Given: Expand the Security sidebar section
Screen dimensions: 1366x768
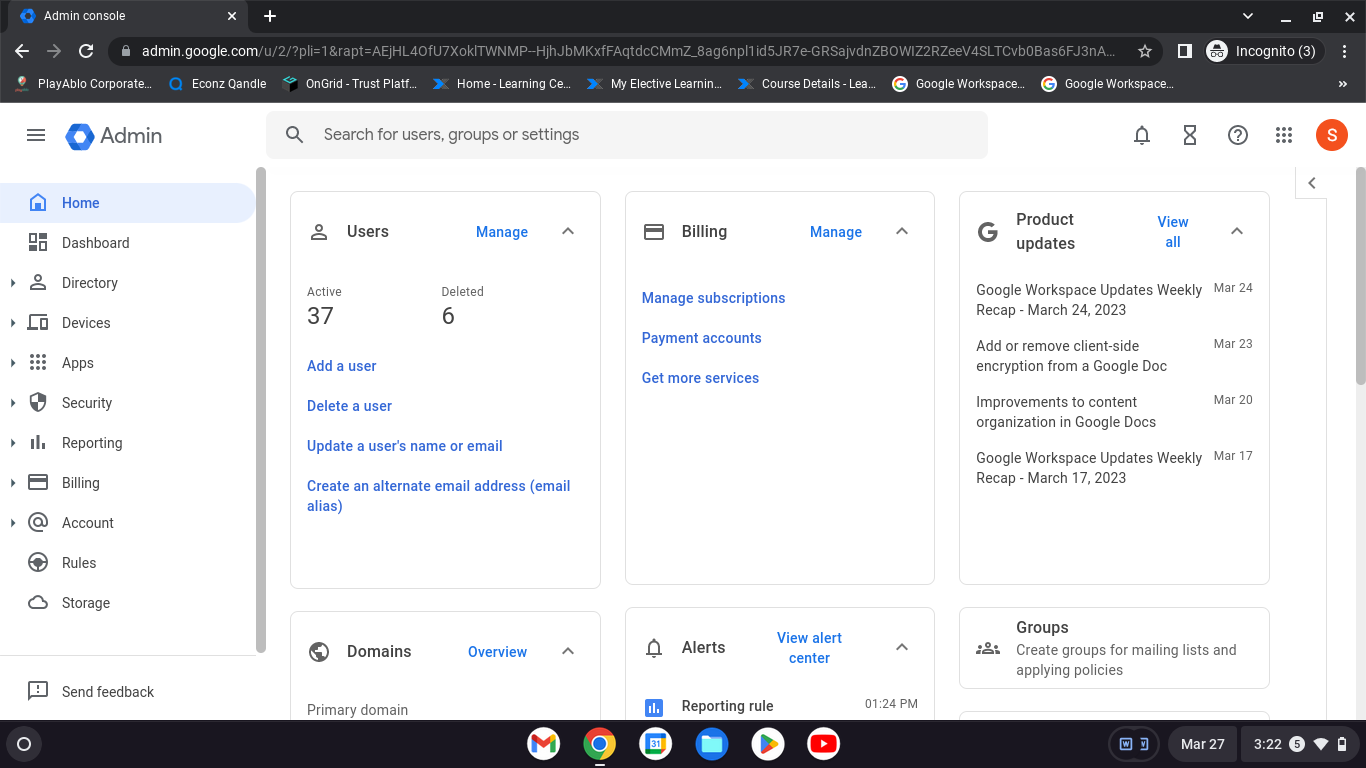Looking at the screenshot, I should [x=13, y=403].
